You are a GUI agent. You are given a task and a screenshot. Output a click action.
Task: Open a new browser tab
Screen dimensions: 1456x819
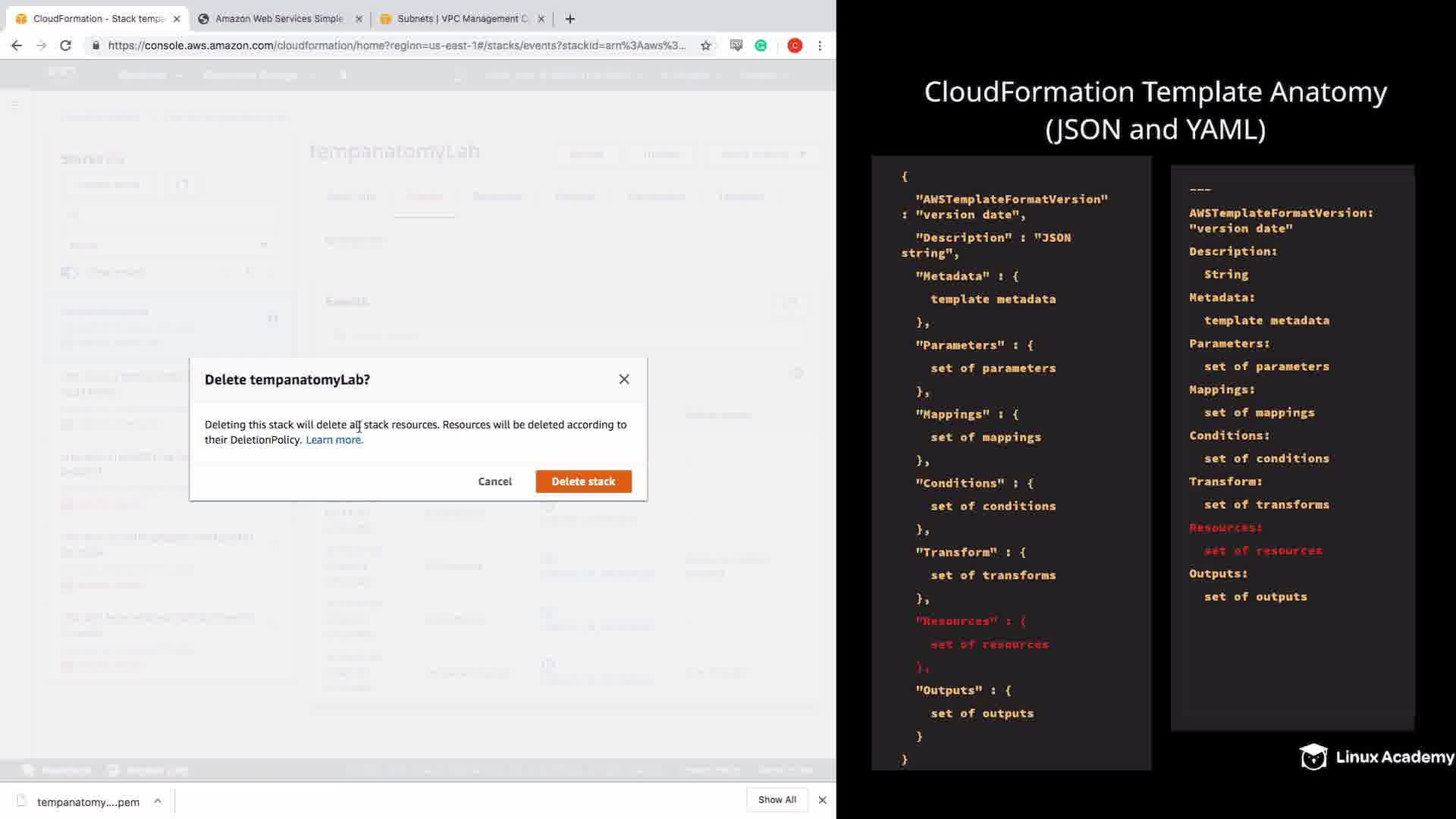(570, 19)
